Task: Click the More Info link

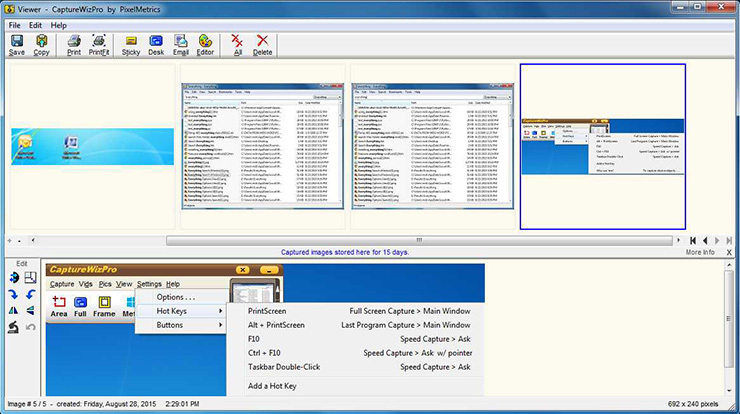Action: (x=700, y=253)
